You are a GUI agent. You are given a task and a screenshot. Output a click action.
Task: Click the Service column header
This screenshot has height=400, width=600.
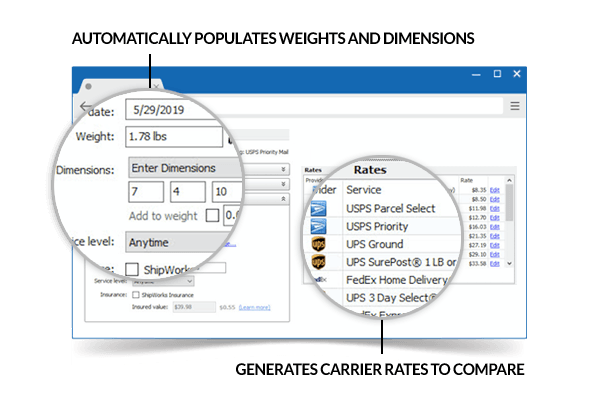click(x=364, y=190)
